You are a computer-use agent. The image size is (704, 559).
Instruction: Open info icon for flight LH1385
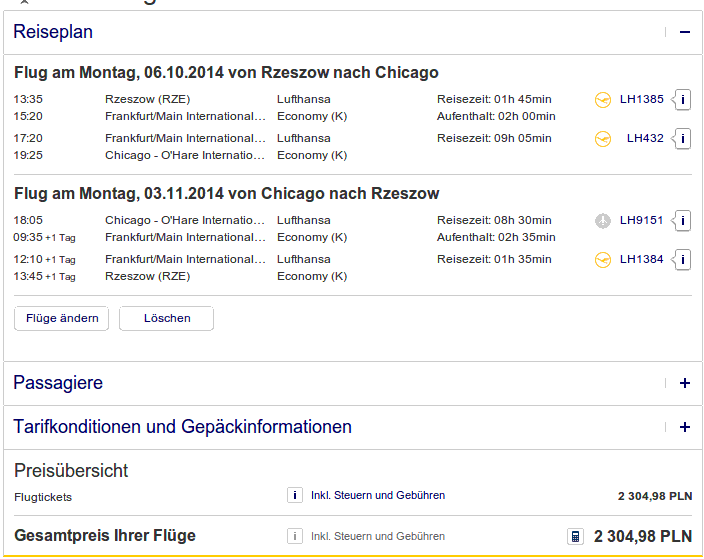(682, 99)
